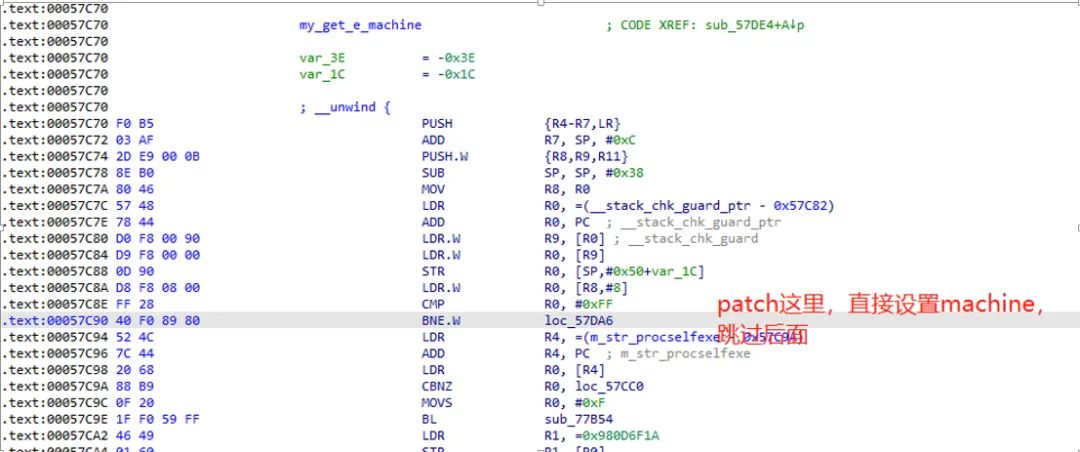The height and width of the screenshot is (452, 1080).
Task: Select opcode bytes 40 F0 89 80
Action: [156, 321]
